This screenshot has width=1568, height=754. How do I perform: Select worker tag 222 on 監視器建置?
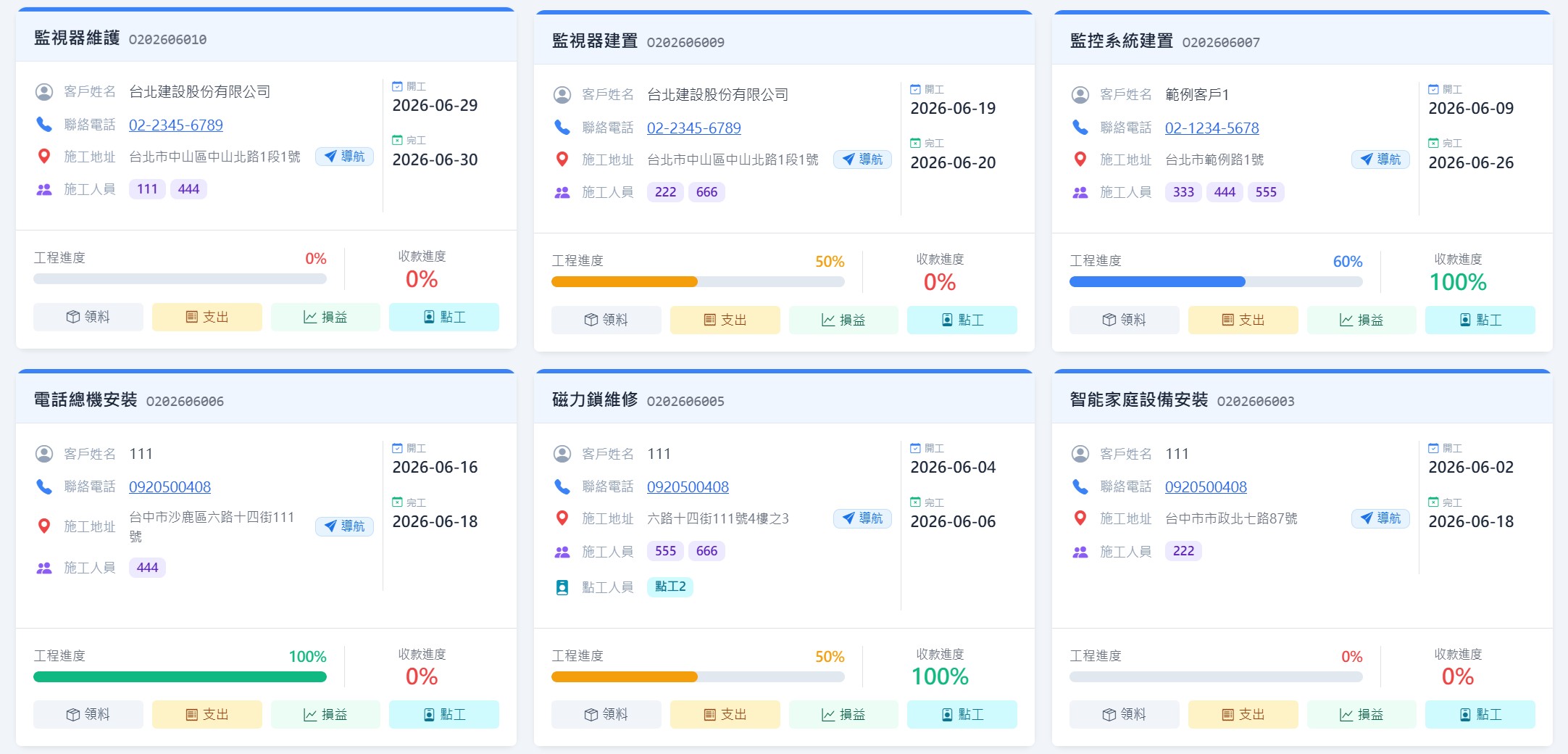665,192
